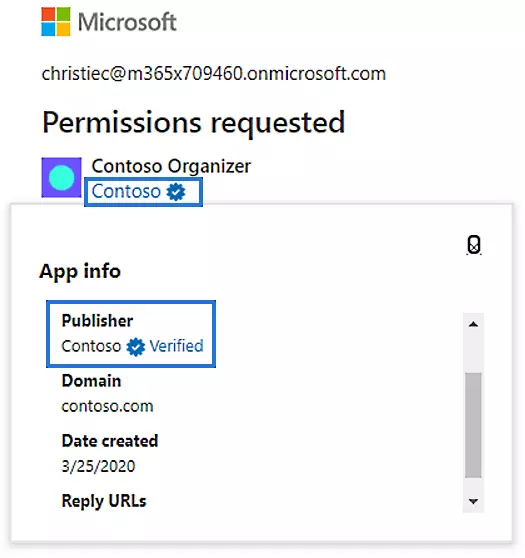
Task: Click the Microsoft four-color logo
Action: point(56,22)
